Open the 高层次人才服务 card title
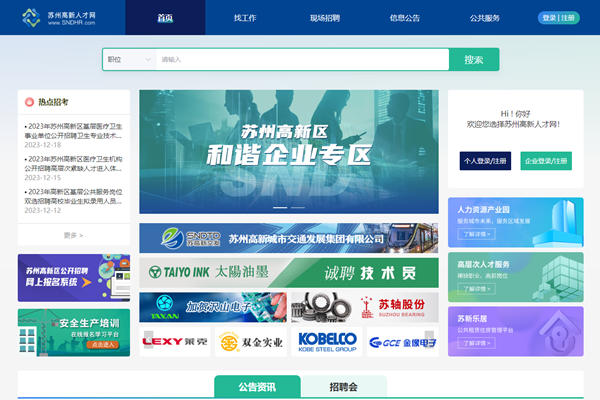Image resolution: width=600 pixels, height=400 pixels. [x=483, y=264]
